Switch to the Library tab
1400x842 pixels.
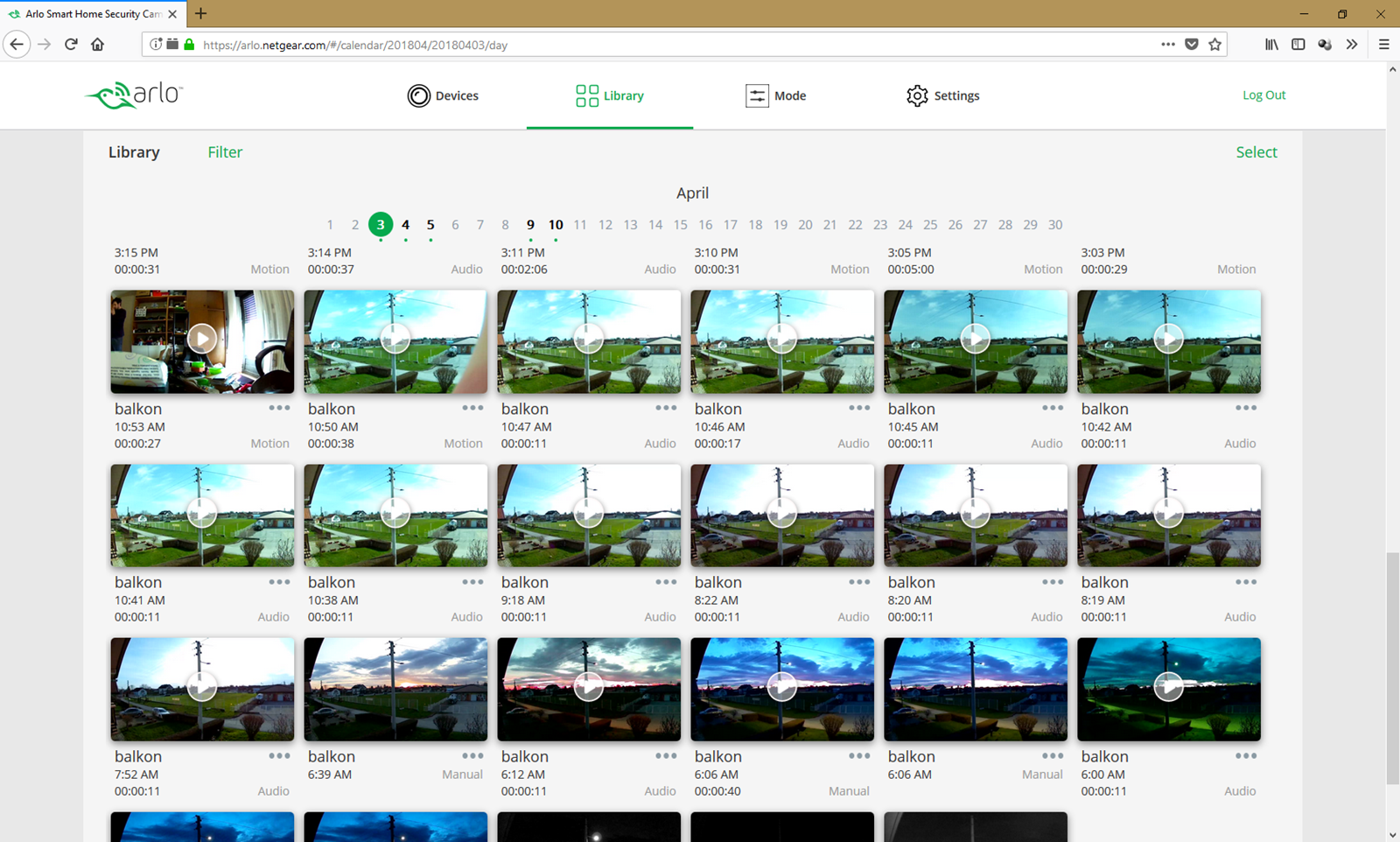[x=610, y=95]
